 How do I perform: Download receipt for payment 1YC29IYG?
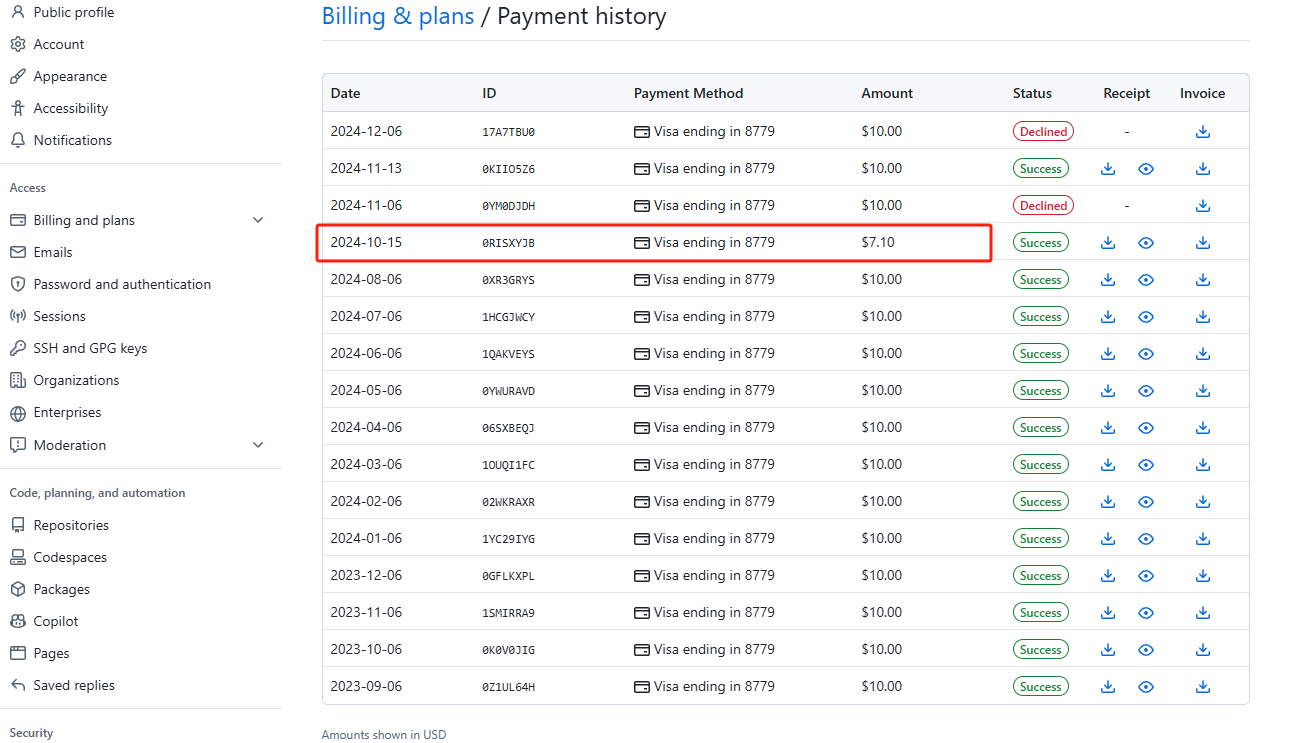click(1108, 539)
